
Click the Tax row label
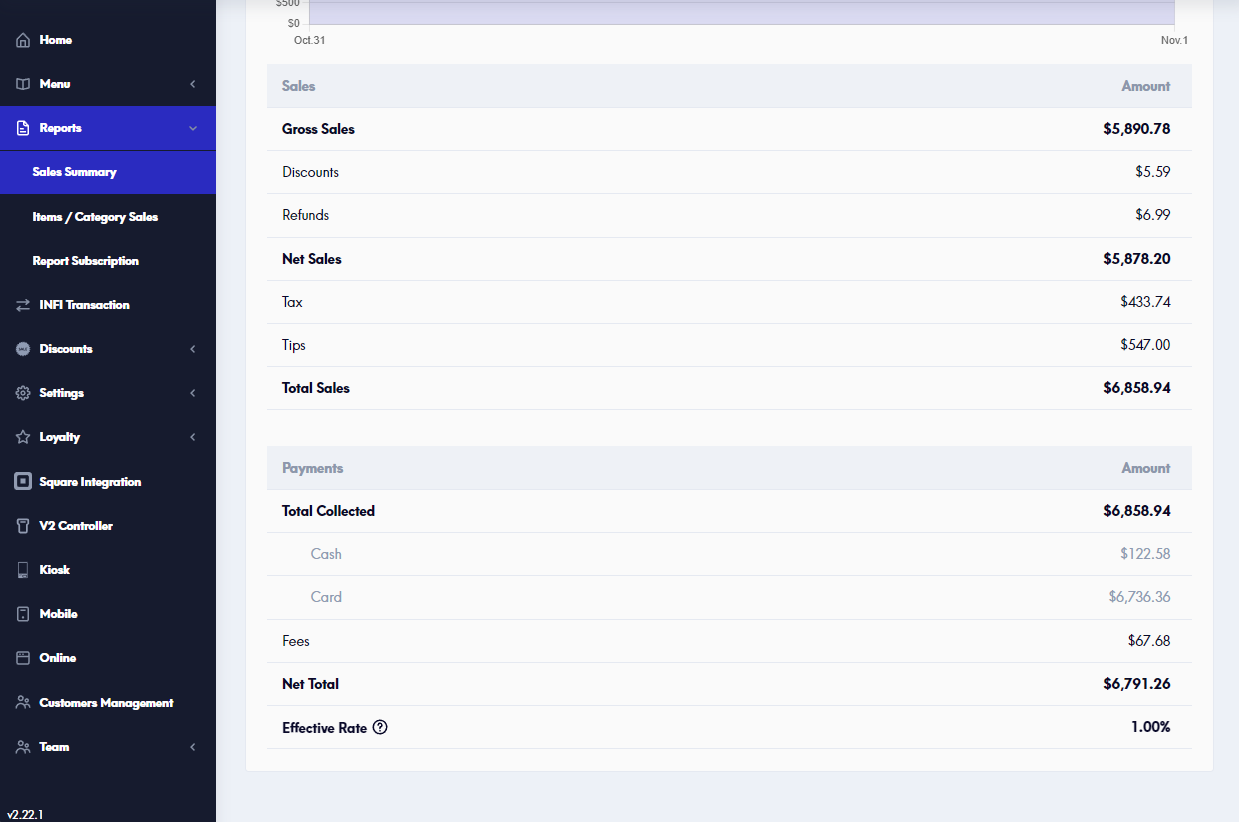292,302
